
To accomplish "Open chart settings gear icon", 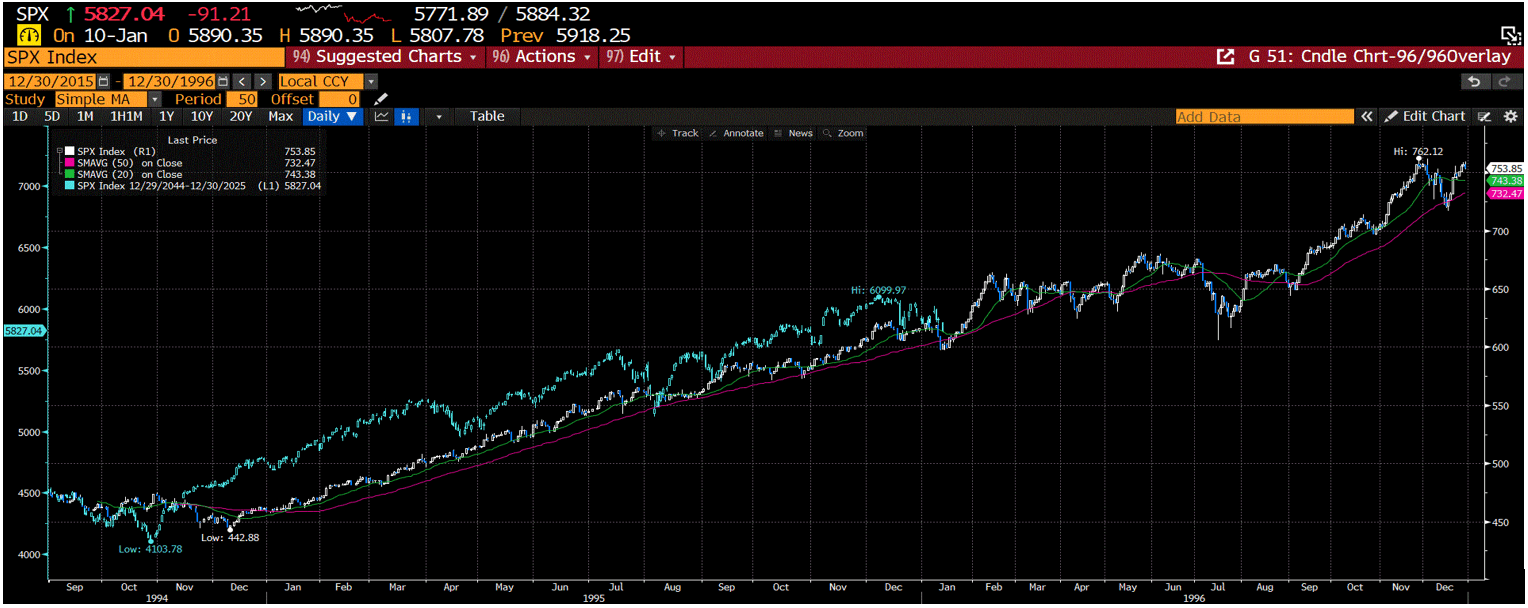I will tap(1510, 116).
